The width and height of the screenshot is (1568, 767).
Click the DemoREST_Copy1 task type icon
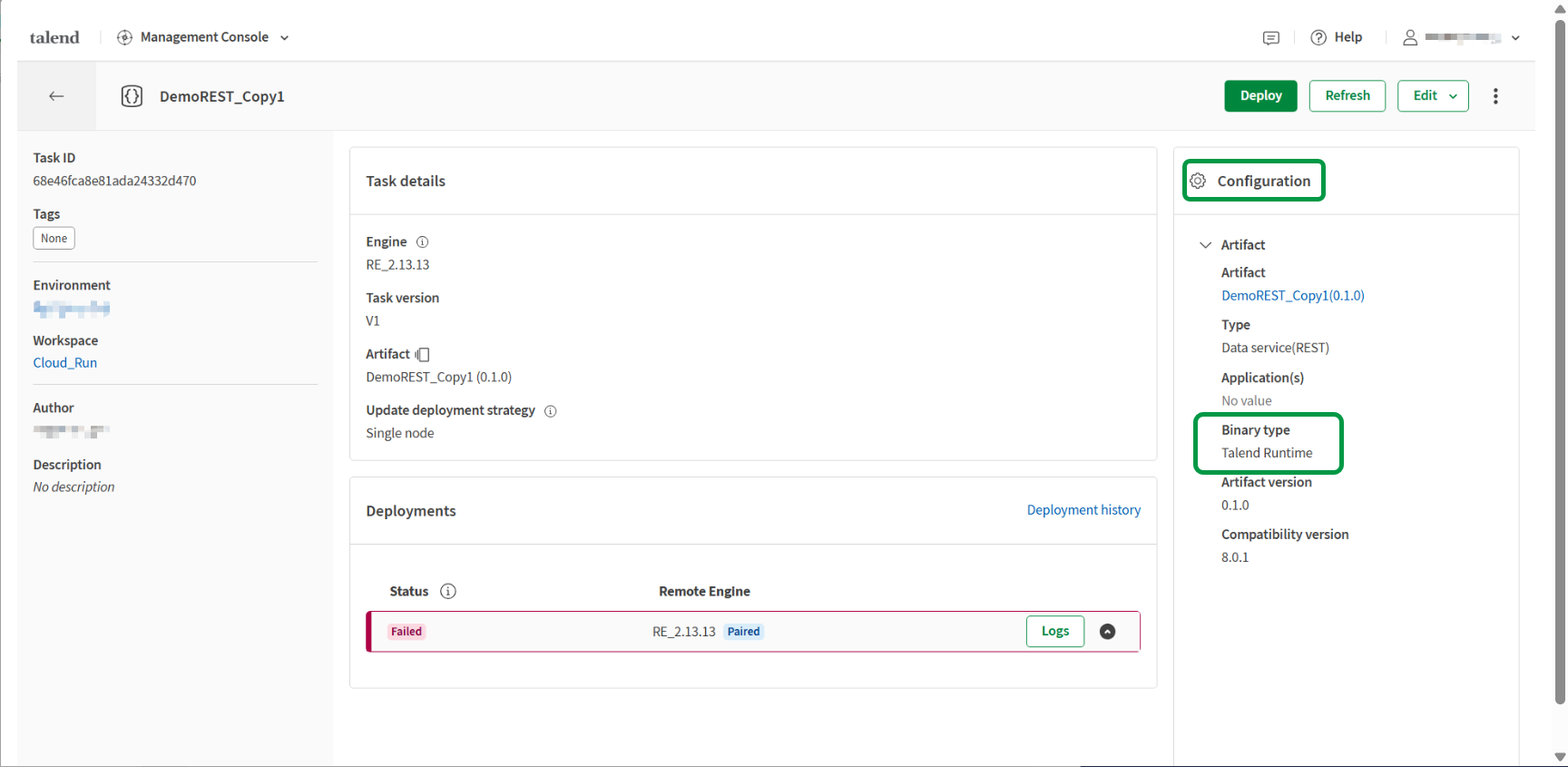pyautogui.click(x=132, y=96)
